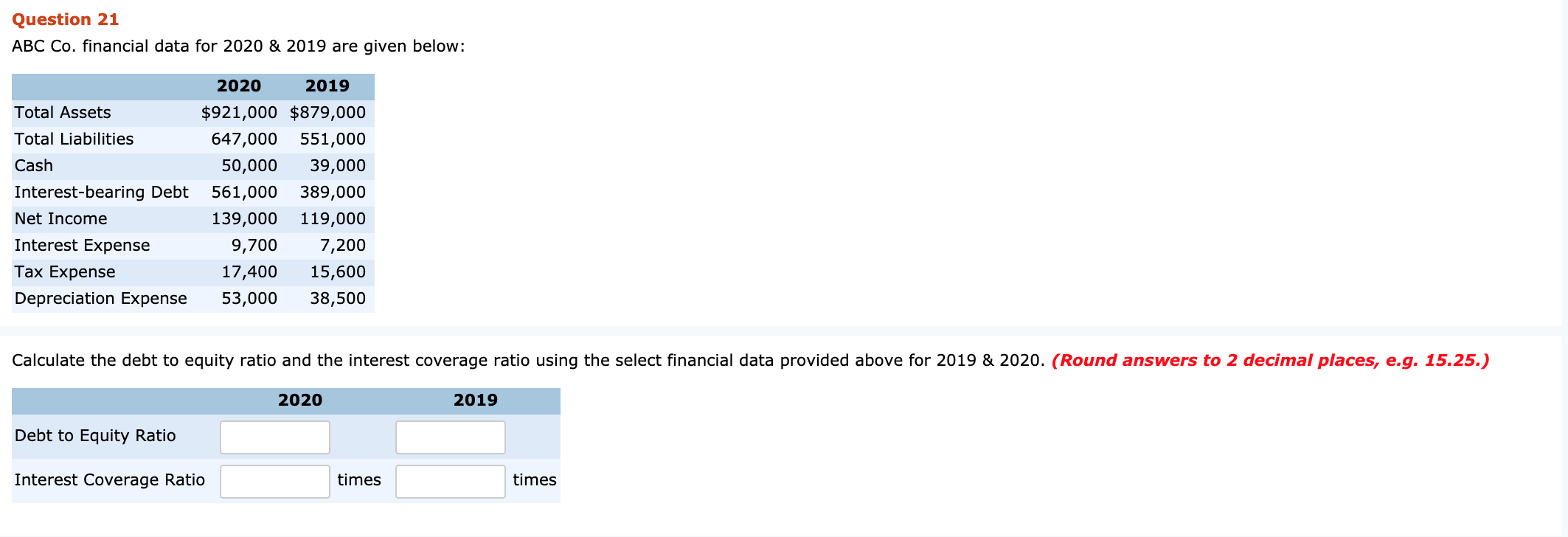Click the Interest Coverage Ratio 2020 input field

coord(274,480)
